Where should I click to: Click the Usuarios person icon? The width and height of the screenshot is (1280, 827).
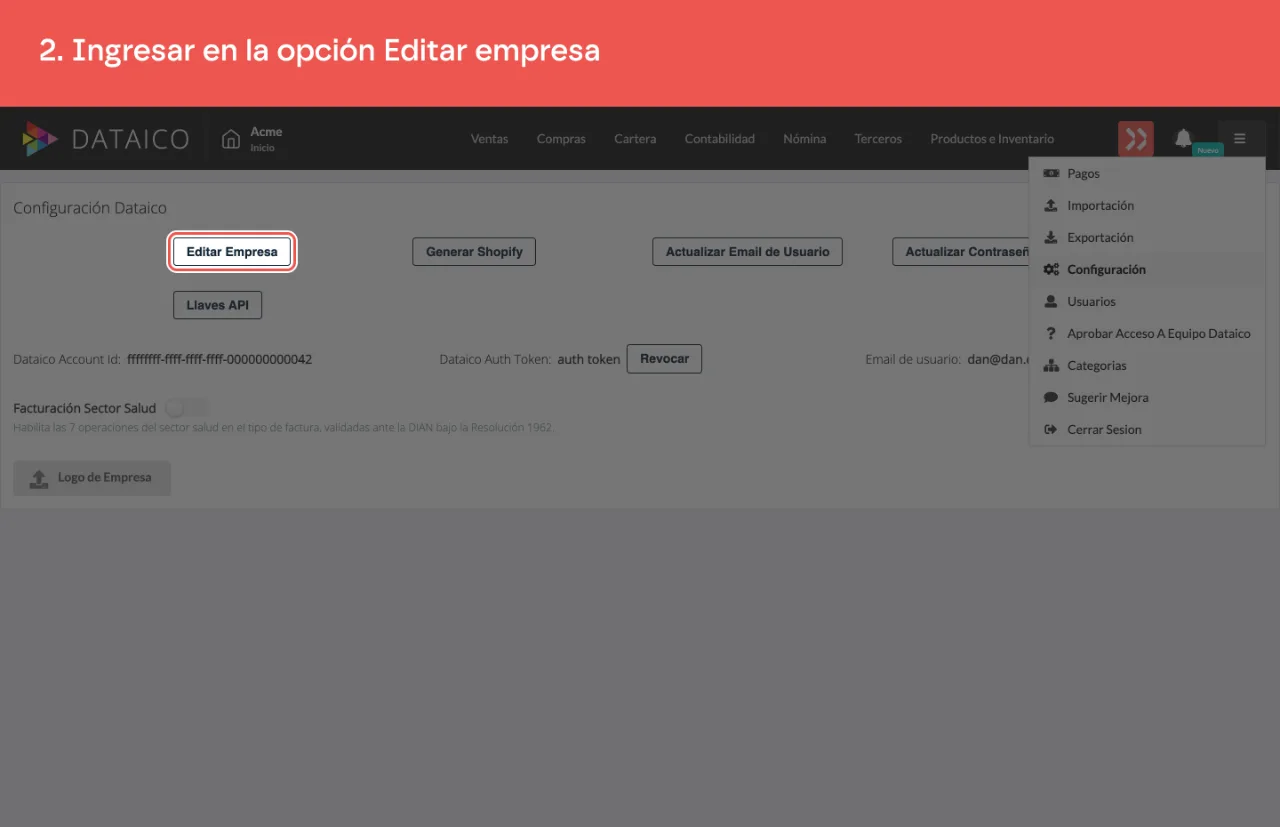(1051, 301)
